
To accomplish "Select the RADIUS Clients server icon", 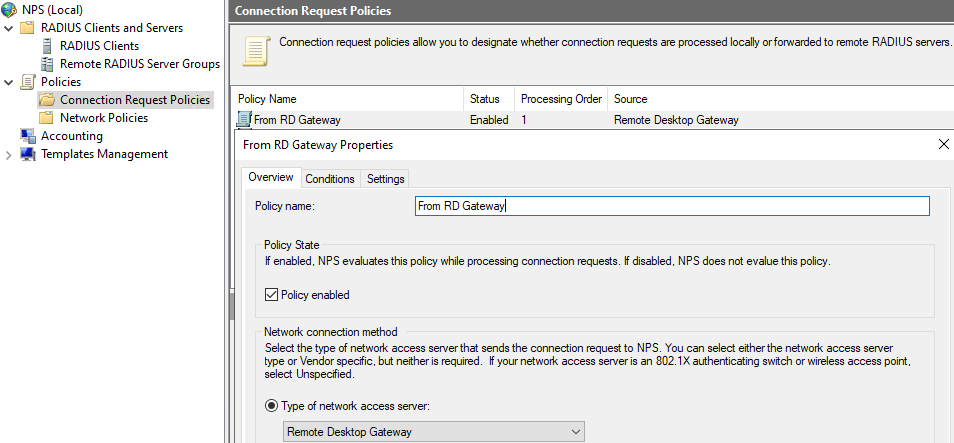I will point(47,46).
